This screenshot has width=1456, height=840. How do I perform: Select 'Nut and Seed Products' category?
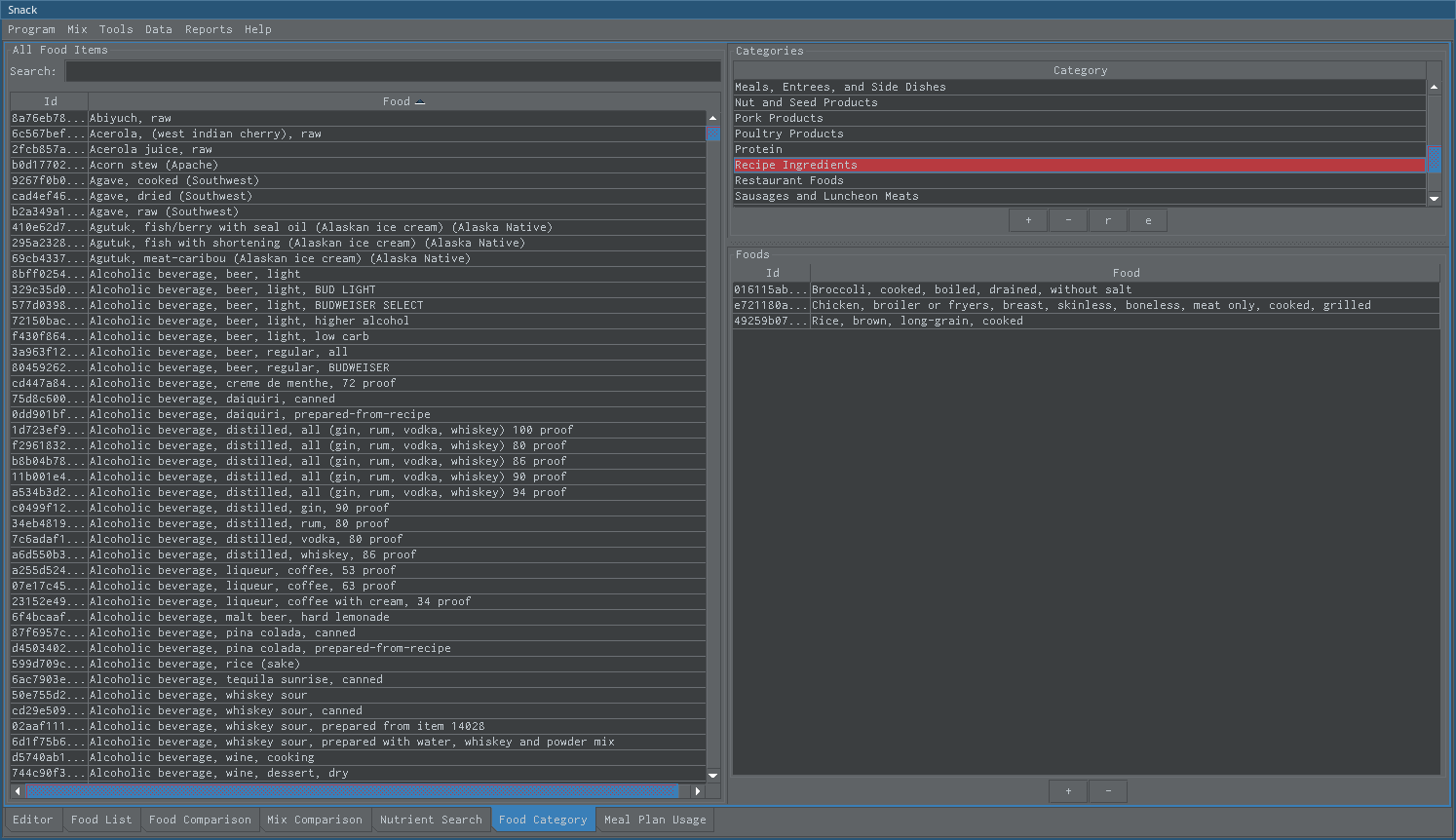(x=1080, y=102)
